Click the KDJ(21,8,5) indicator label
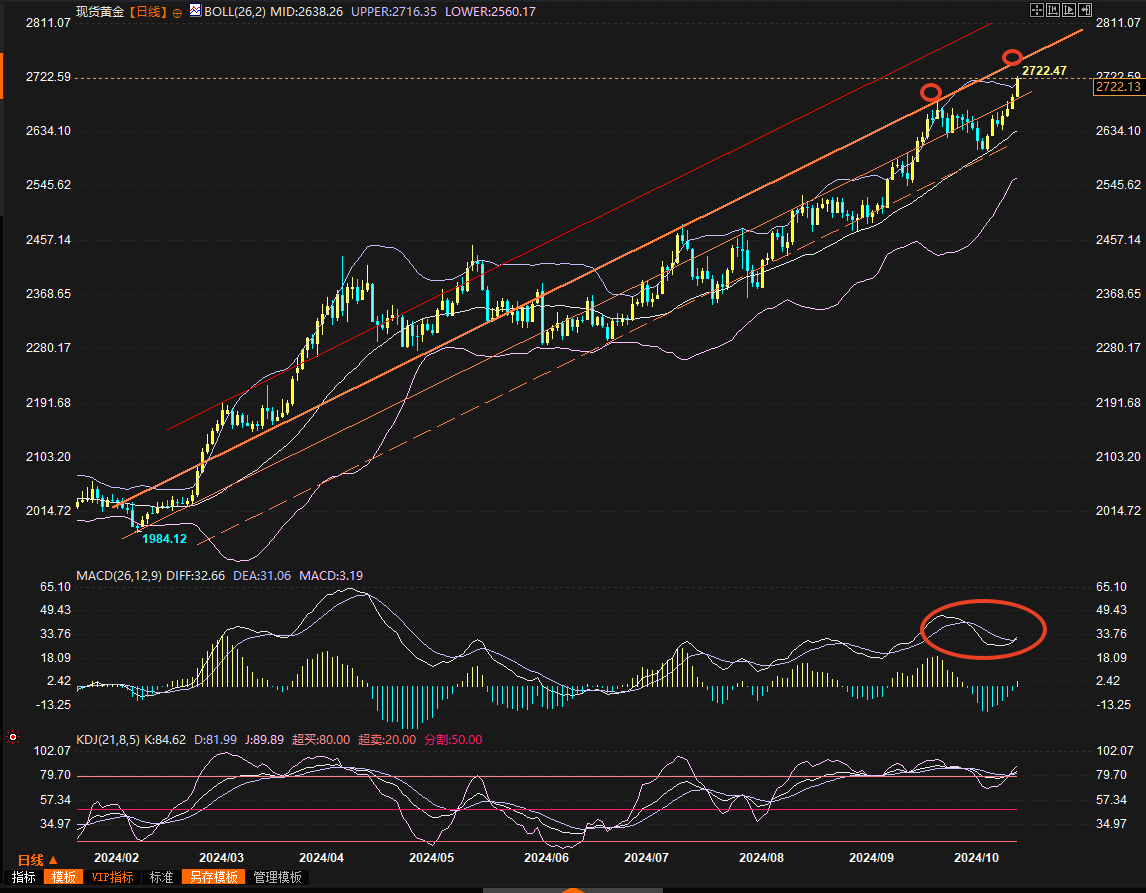The height and width of the screenshot is (893, 1146). coord(110,740)
